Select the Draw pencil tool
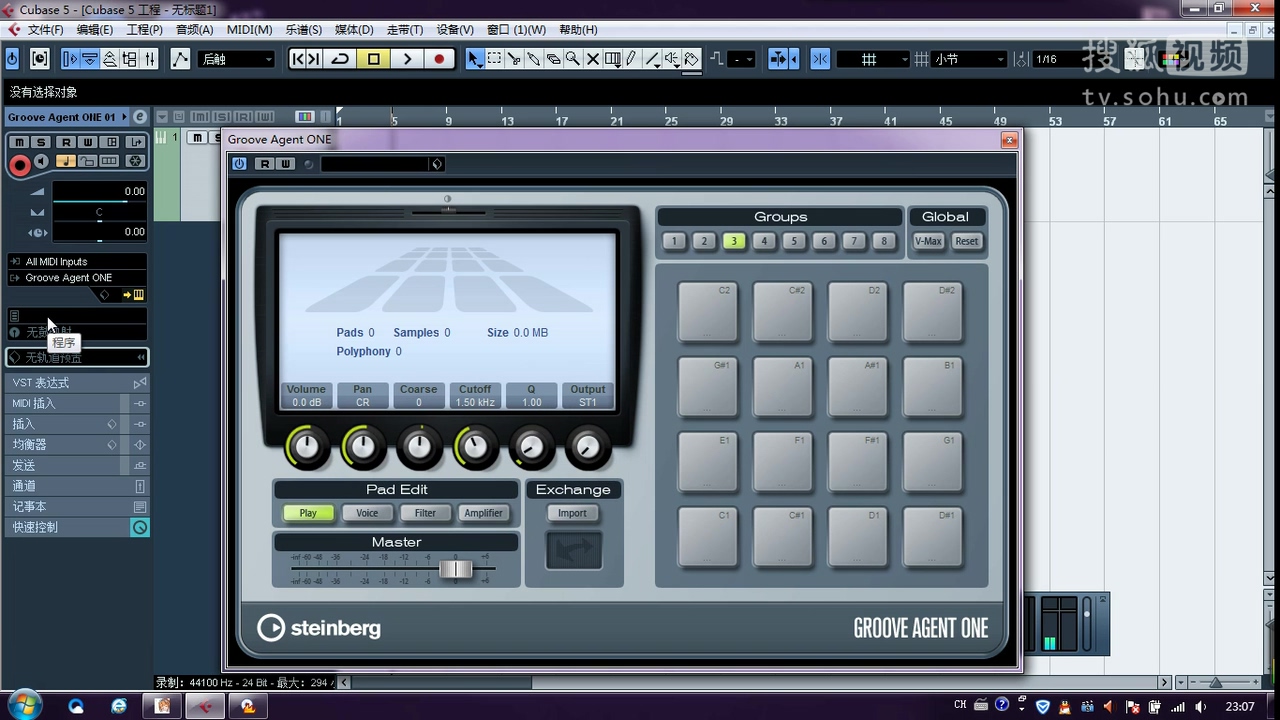1280x720 pixels. [631, 58]
